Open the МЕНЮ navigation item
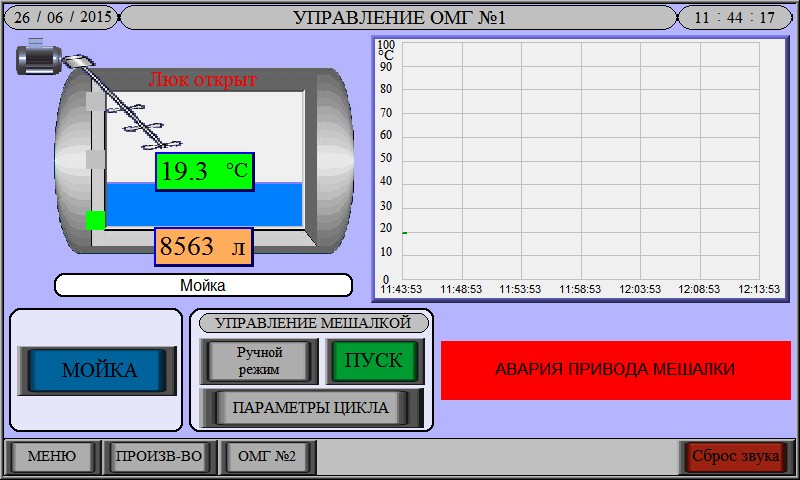Screen dimensions: 800x480 coord(52,457)
